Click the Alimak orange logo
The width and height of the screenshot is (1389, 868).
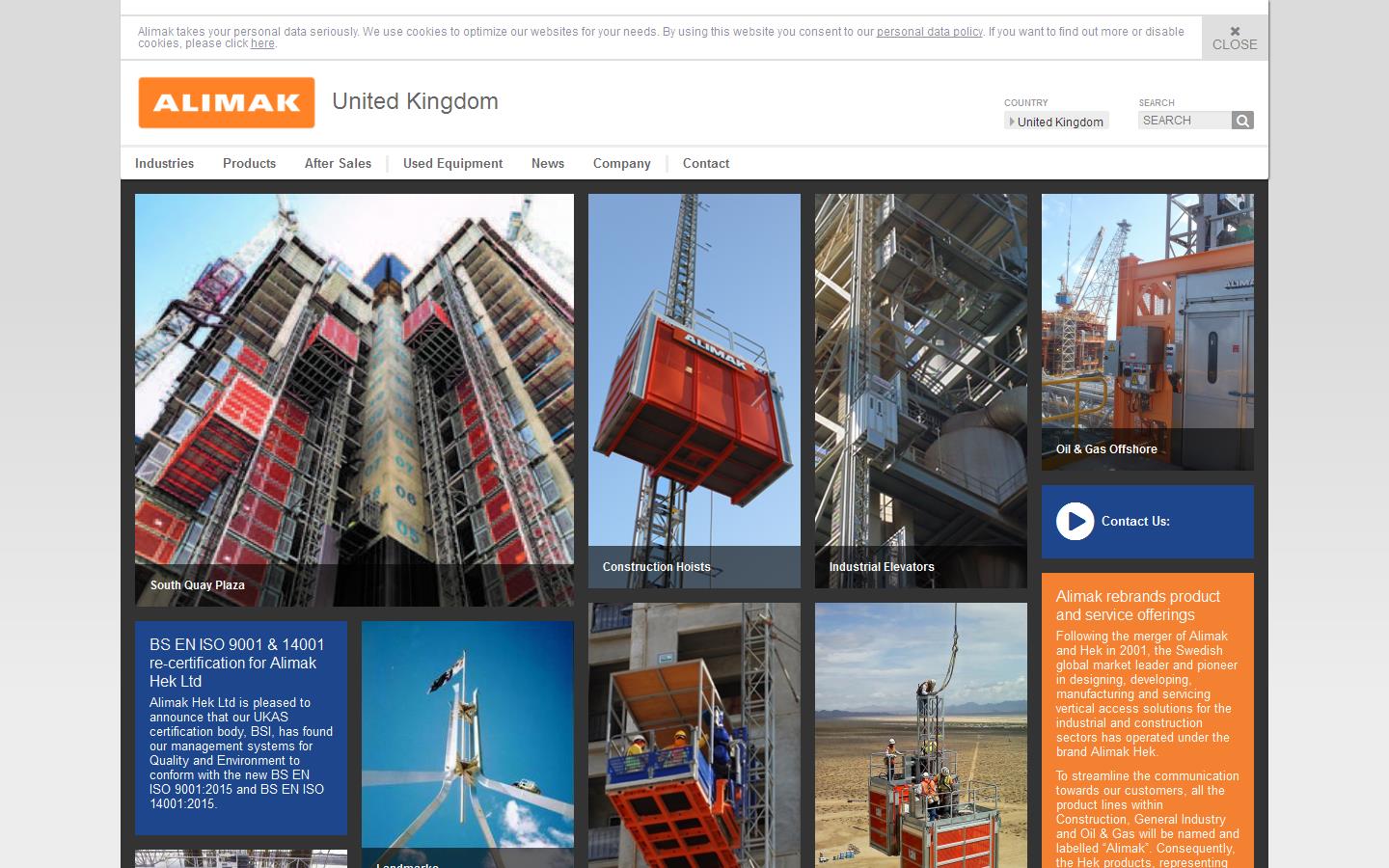[x=227, y=102]
